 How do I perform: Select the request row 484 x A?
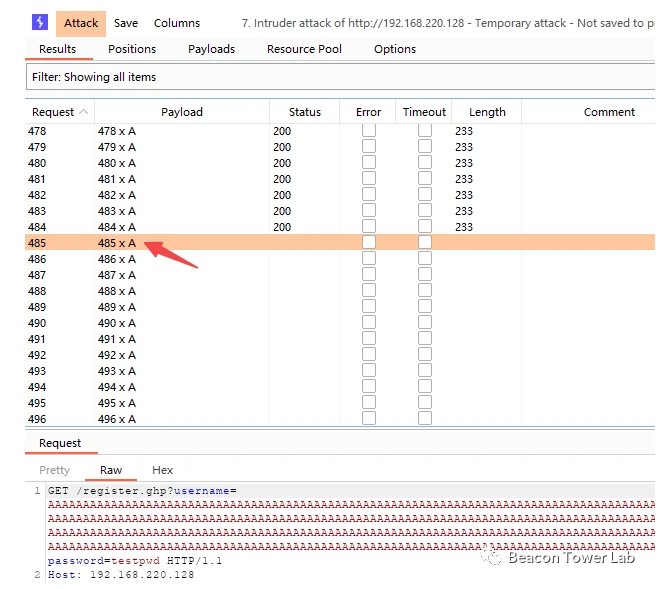[117, 227]
